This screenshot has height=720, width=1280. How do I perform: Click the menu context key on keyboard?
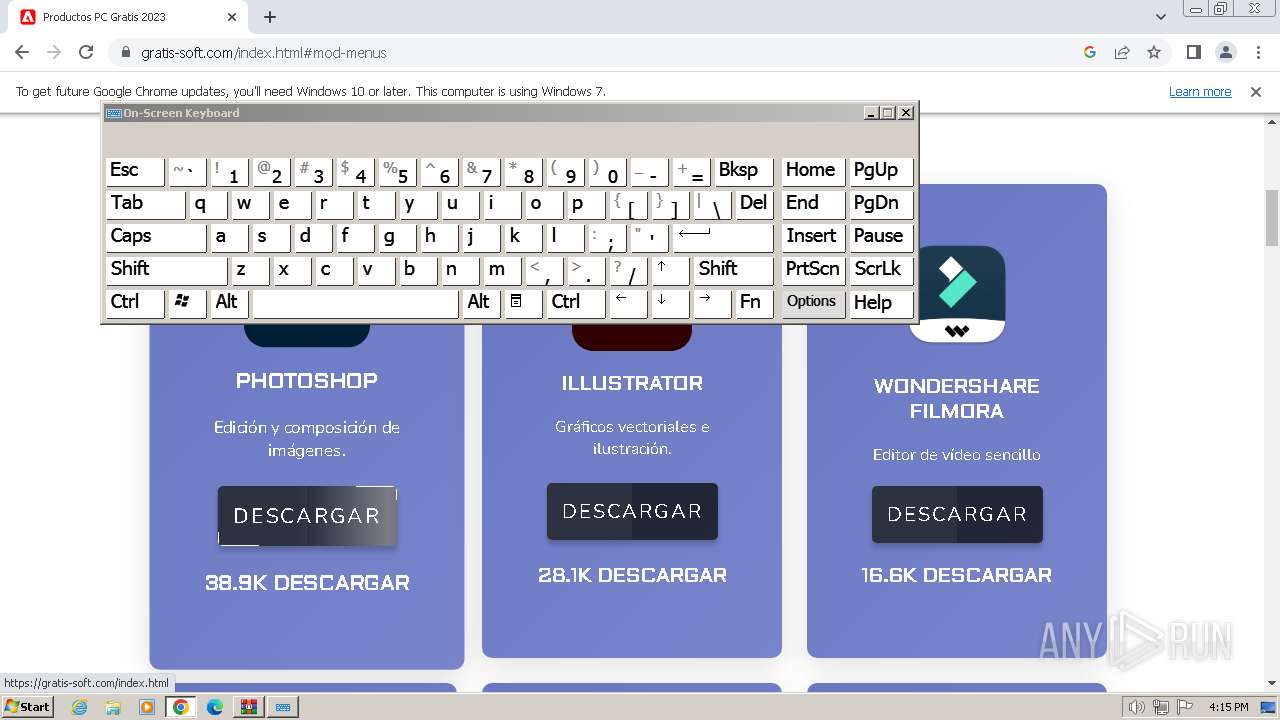point(522,303)
